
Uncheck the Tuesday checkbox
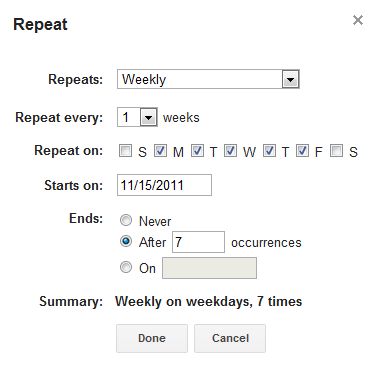(x=197, y=151)
